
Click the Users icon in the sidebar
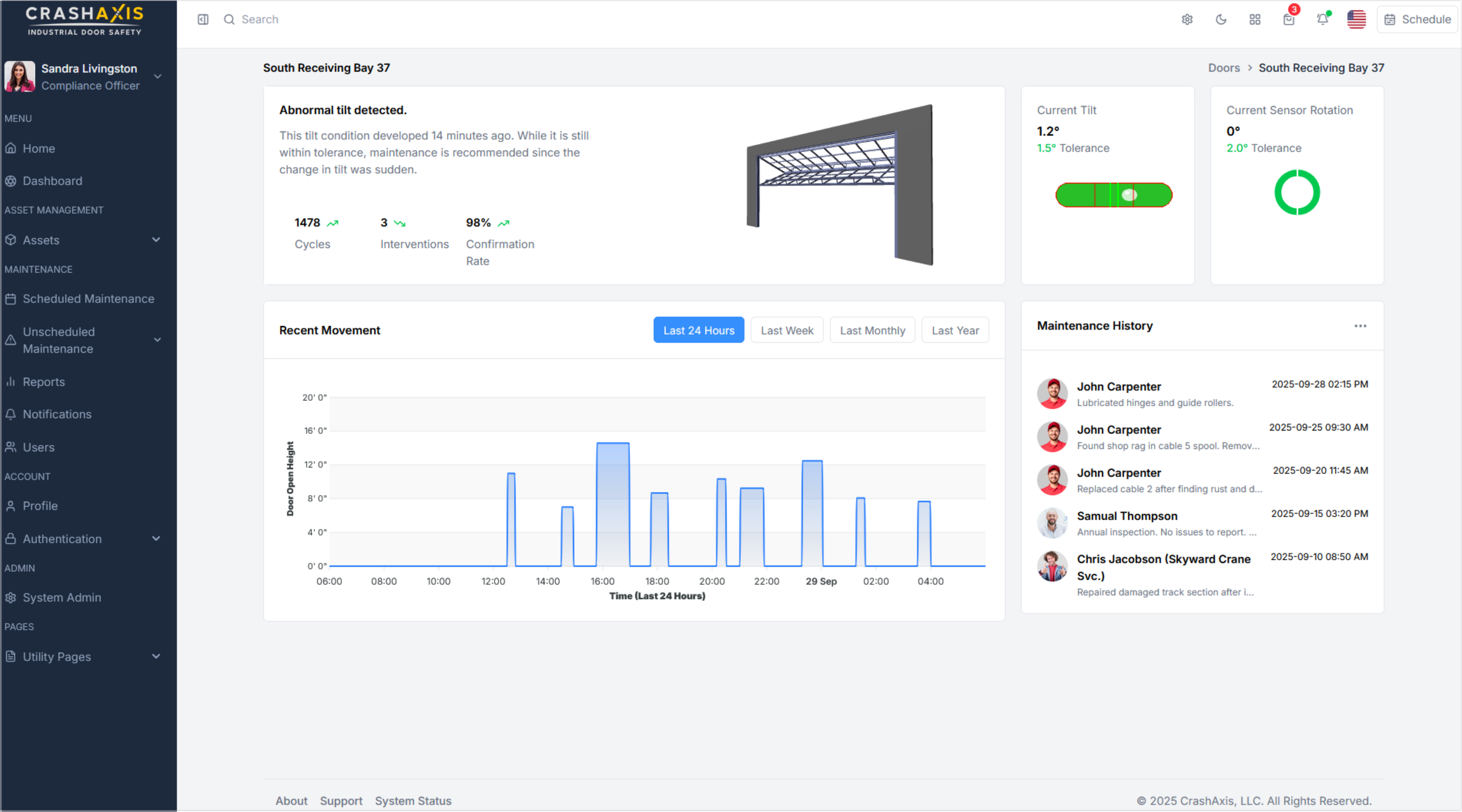click(11, 447)
